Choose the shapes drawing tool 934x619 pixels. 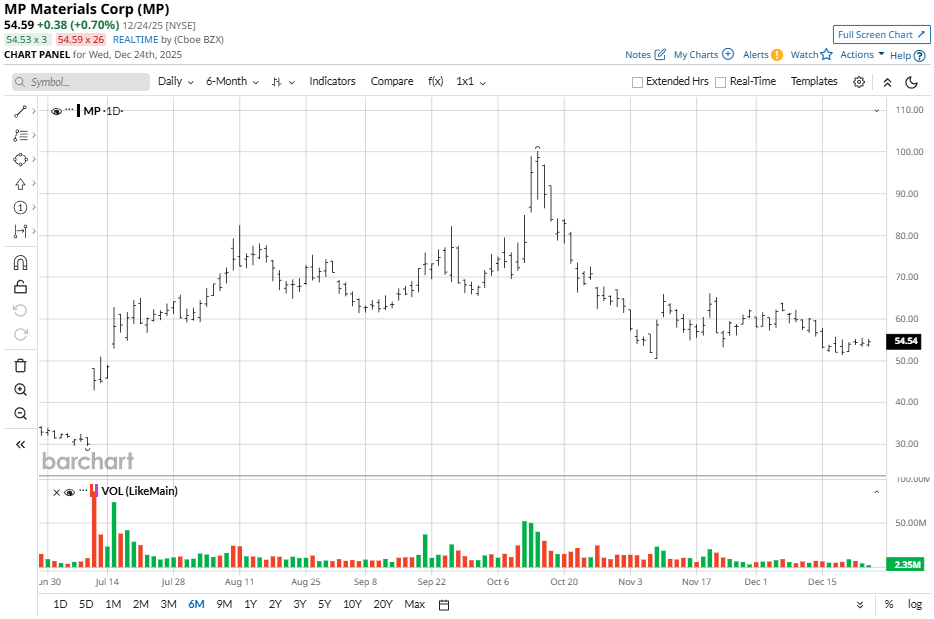click(x=20, y=160)
